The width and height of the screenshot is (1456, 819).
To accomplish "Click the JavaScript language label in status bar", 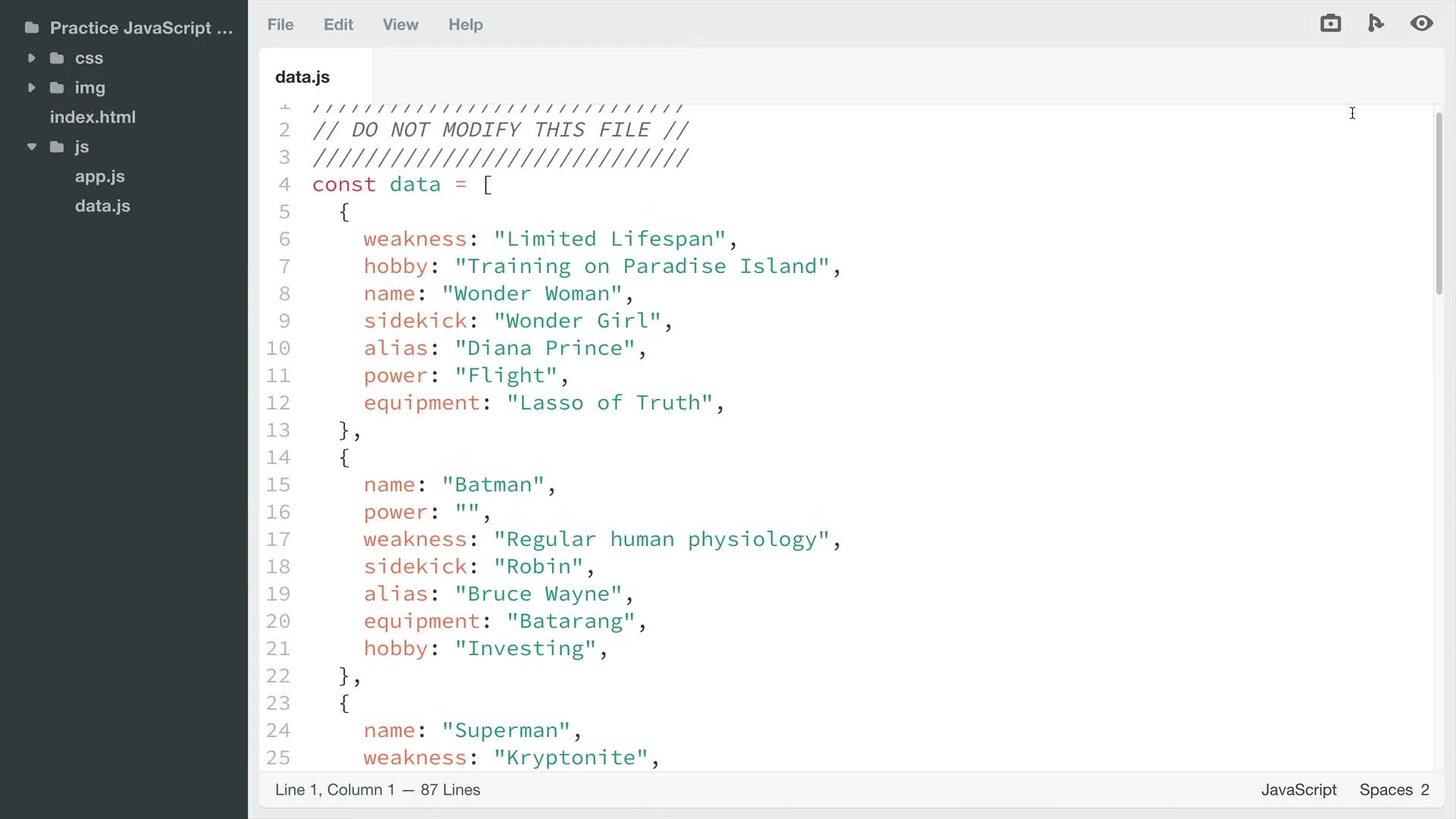I will 1298,789.
